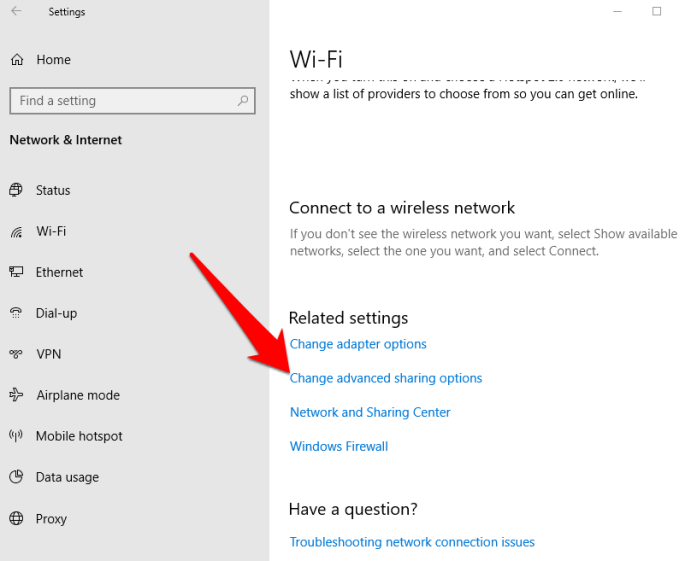This screenshot has width=680, height=561.
Task: Click the back arrow in Settings
Action: click(x=16, y=12)
